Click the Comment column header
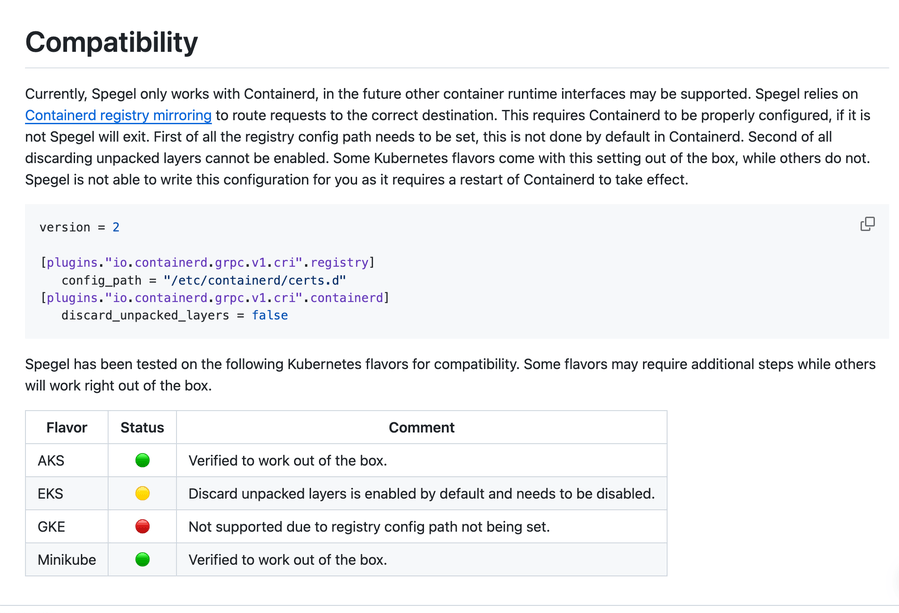 click(421, 427)
